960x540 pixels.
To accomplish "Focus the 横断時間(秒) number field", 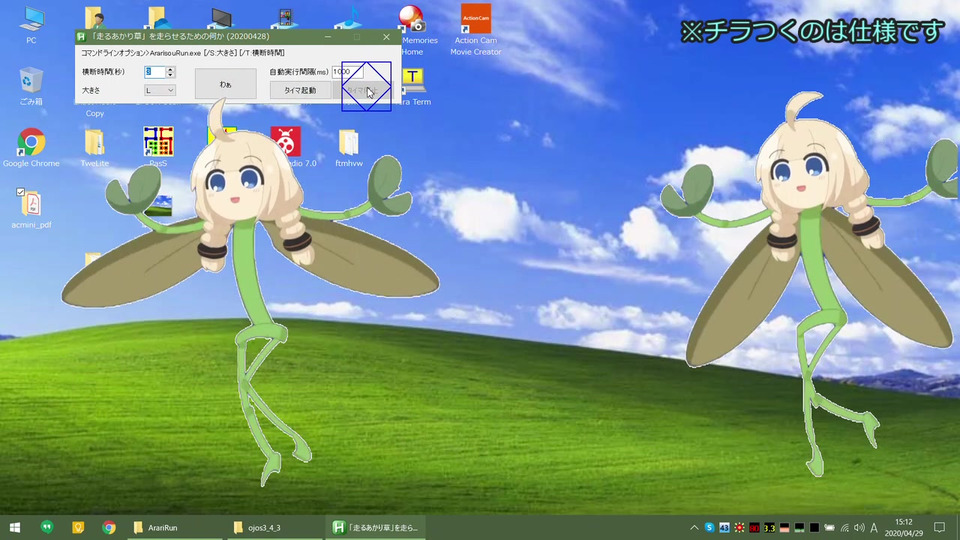I will point(156,72).
